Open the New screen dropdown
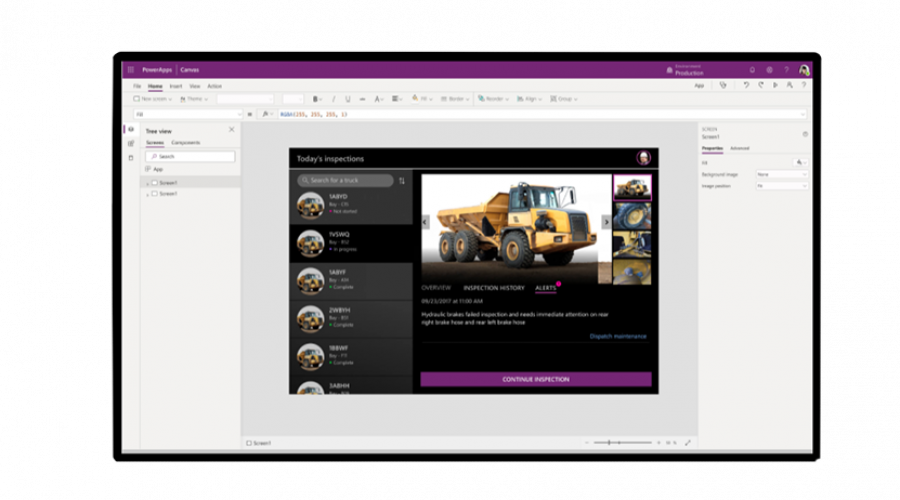The width and height of the screenshot is (900, 500). point(153,99)
